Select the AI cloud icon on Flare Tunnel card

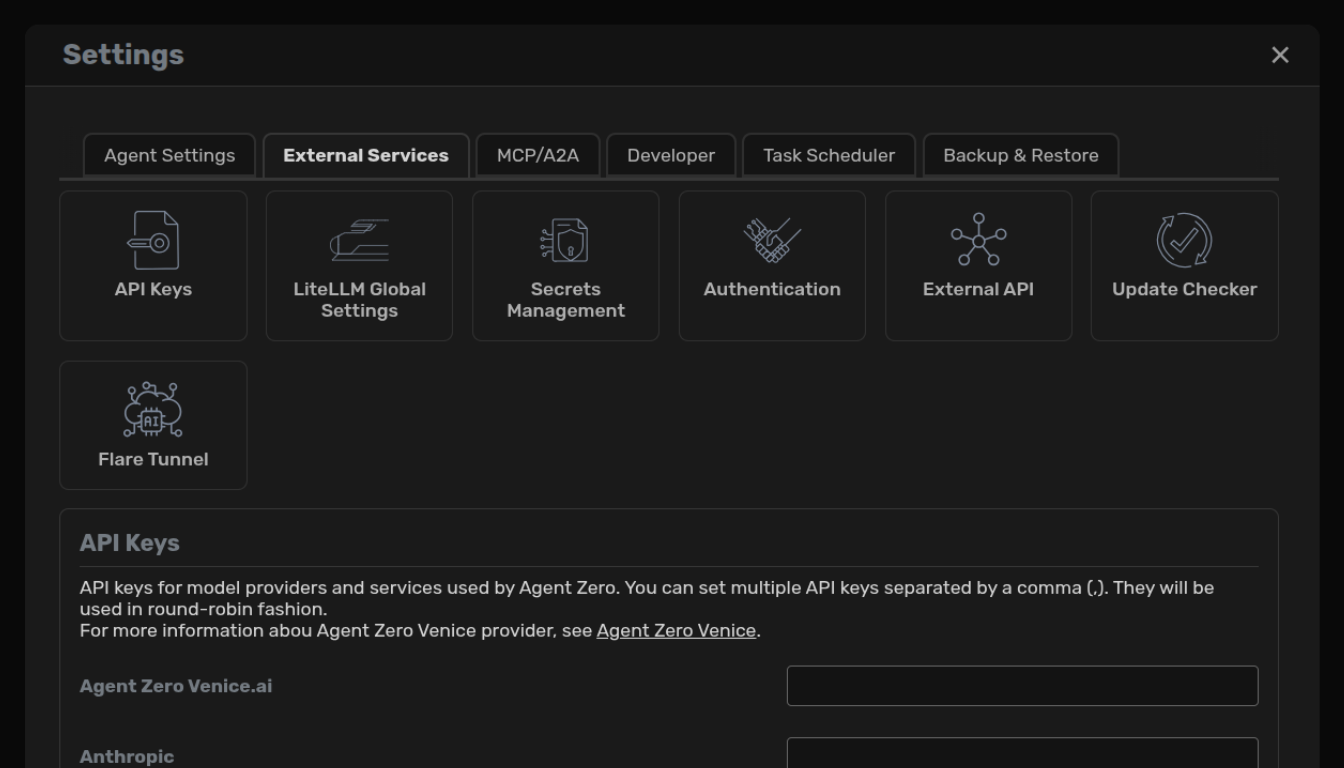(x=153, y=410)
